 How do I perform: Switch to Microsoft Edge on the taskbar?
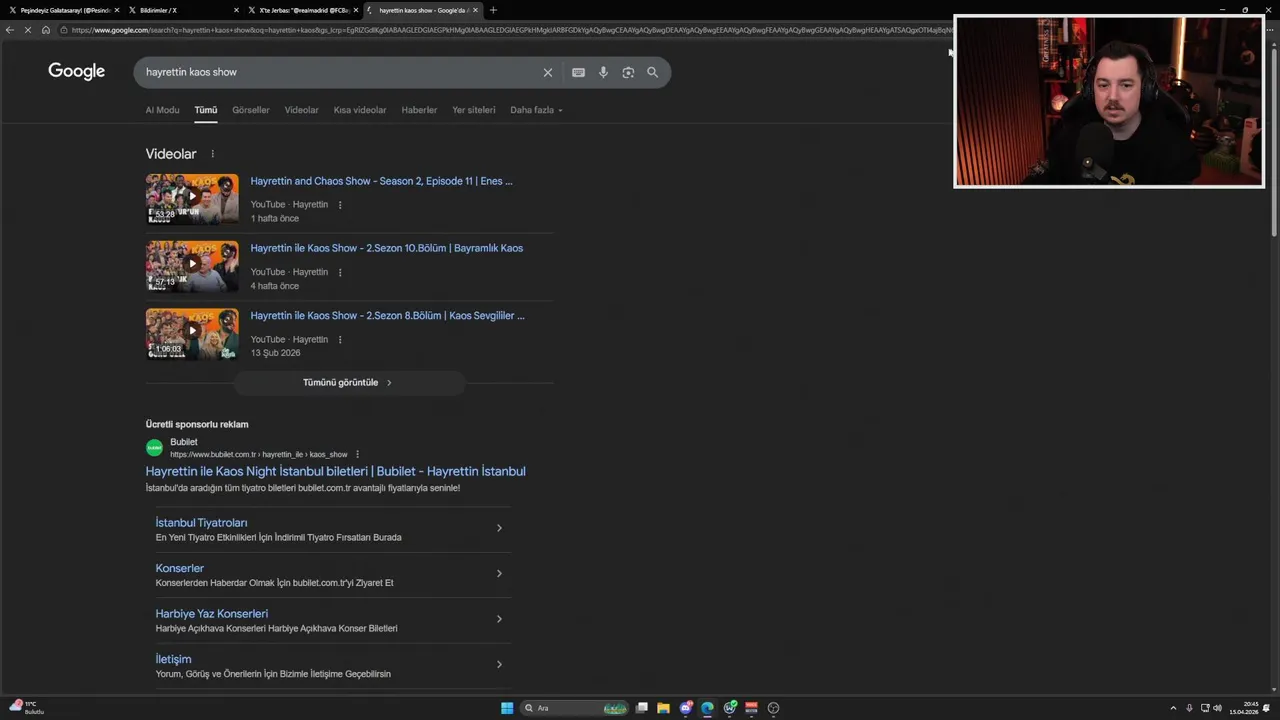[708, 708]
